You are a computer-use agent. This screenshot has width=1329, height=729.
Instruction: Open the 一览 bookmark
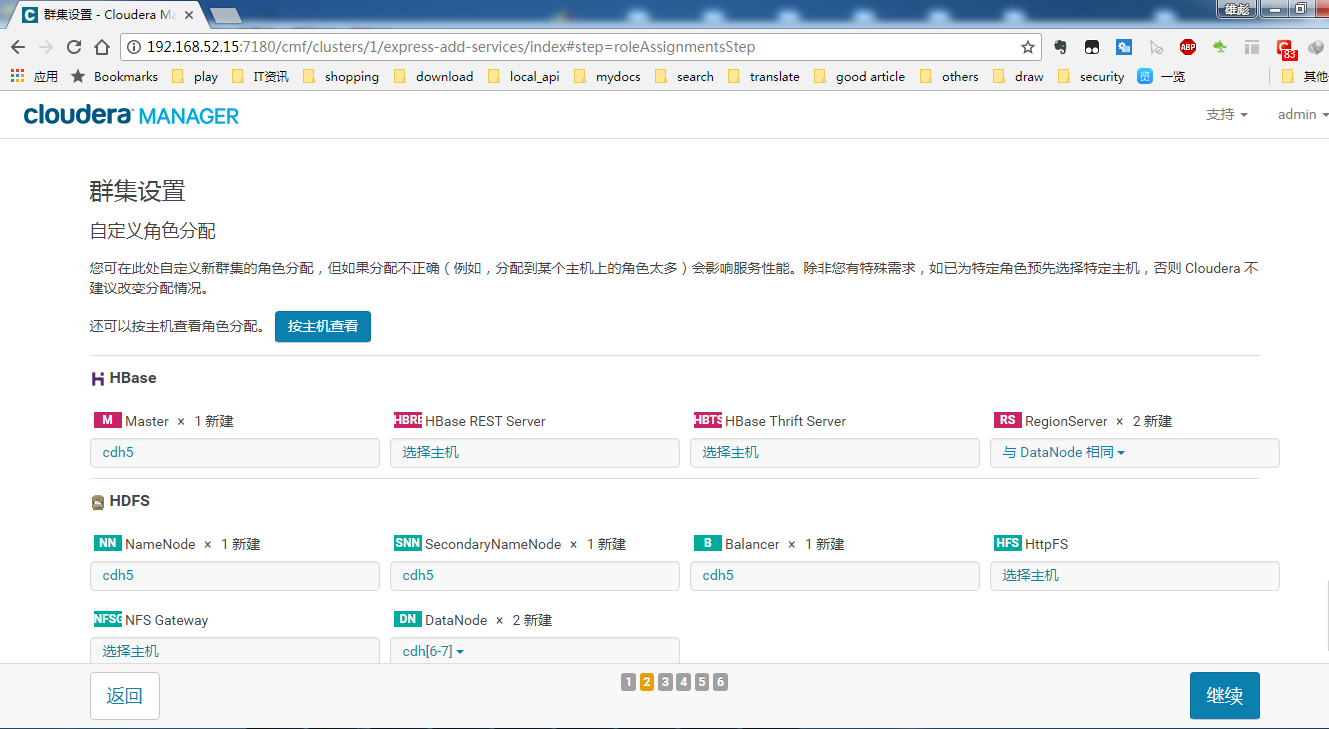(1161, 76)
